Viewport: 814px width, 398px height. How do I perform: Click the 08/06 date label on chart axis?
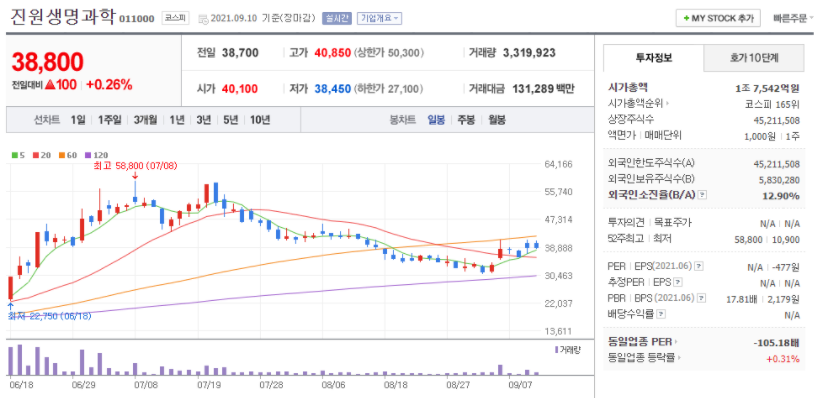point(333,386)
